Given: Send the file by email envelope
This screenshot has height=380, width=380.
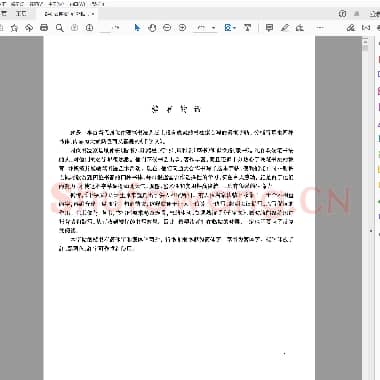Looking at the screenshot, I should coord(366,28).
